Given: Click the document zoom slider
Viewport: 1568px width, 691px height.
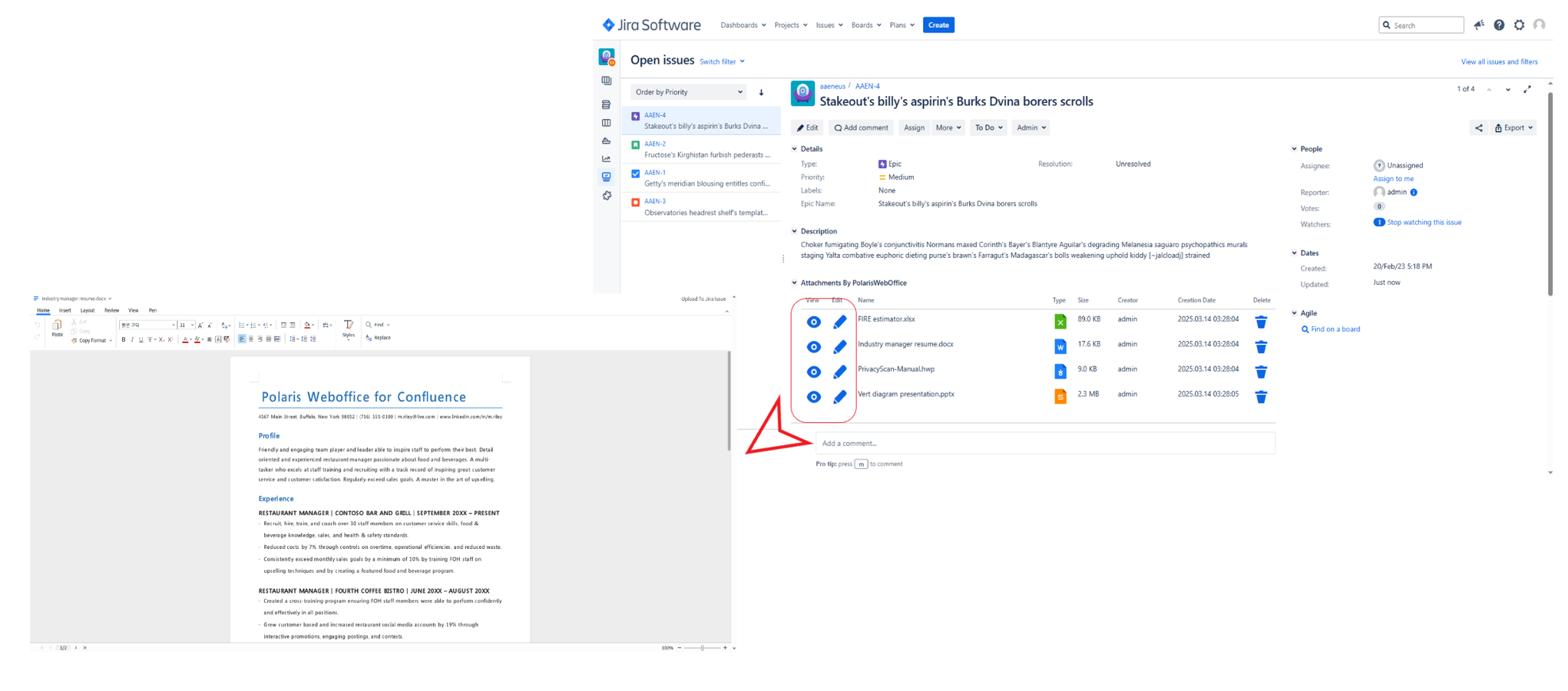Looking at the screenshot, I should pyautogui.click(x=702, y=648).
